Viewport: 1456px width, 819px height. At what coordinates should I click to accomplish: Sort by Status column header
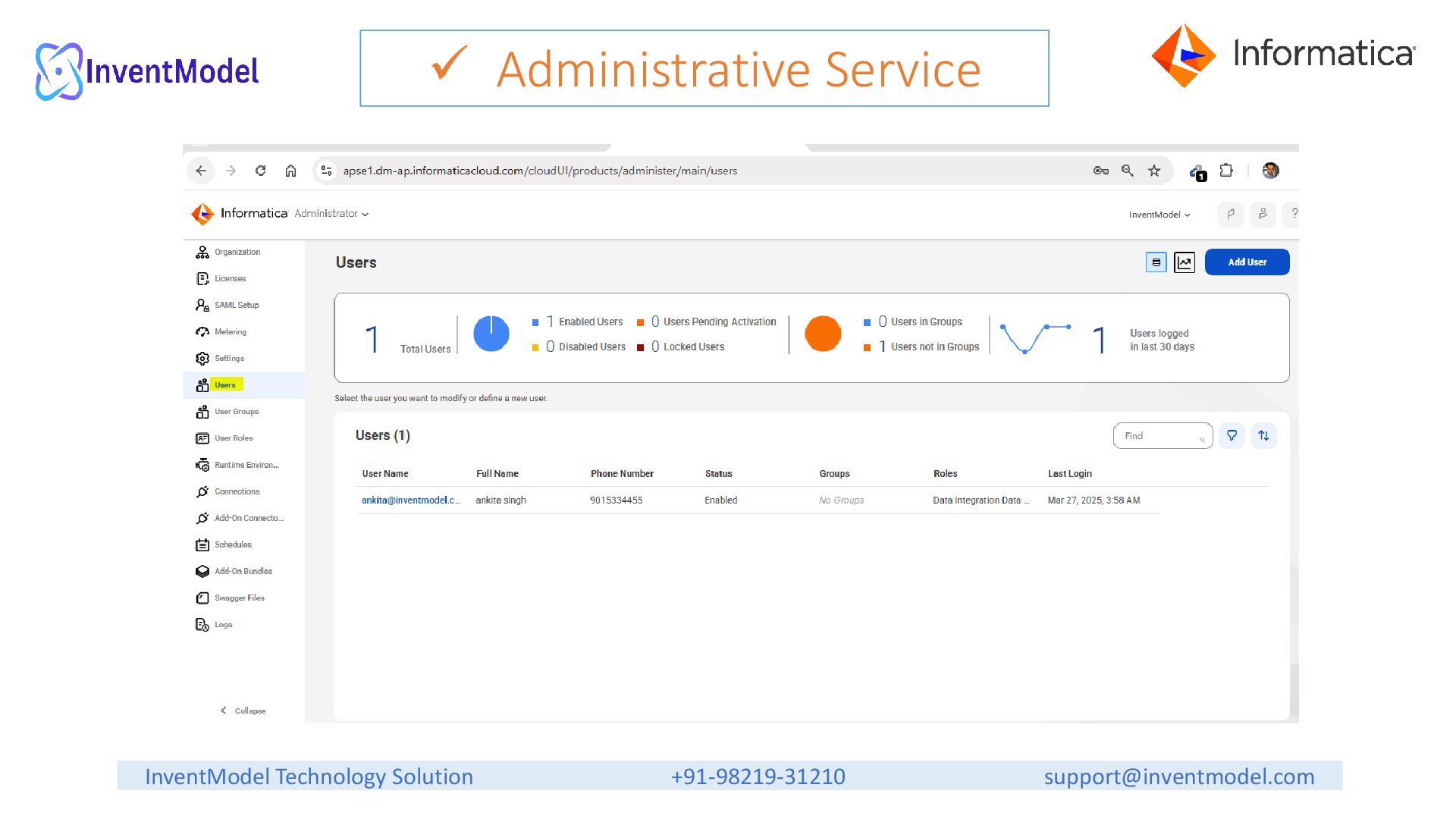click(x=719, y=474)
